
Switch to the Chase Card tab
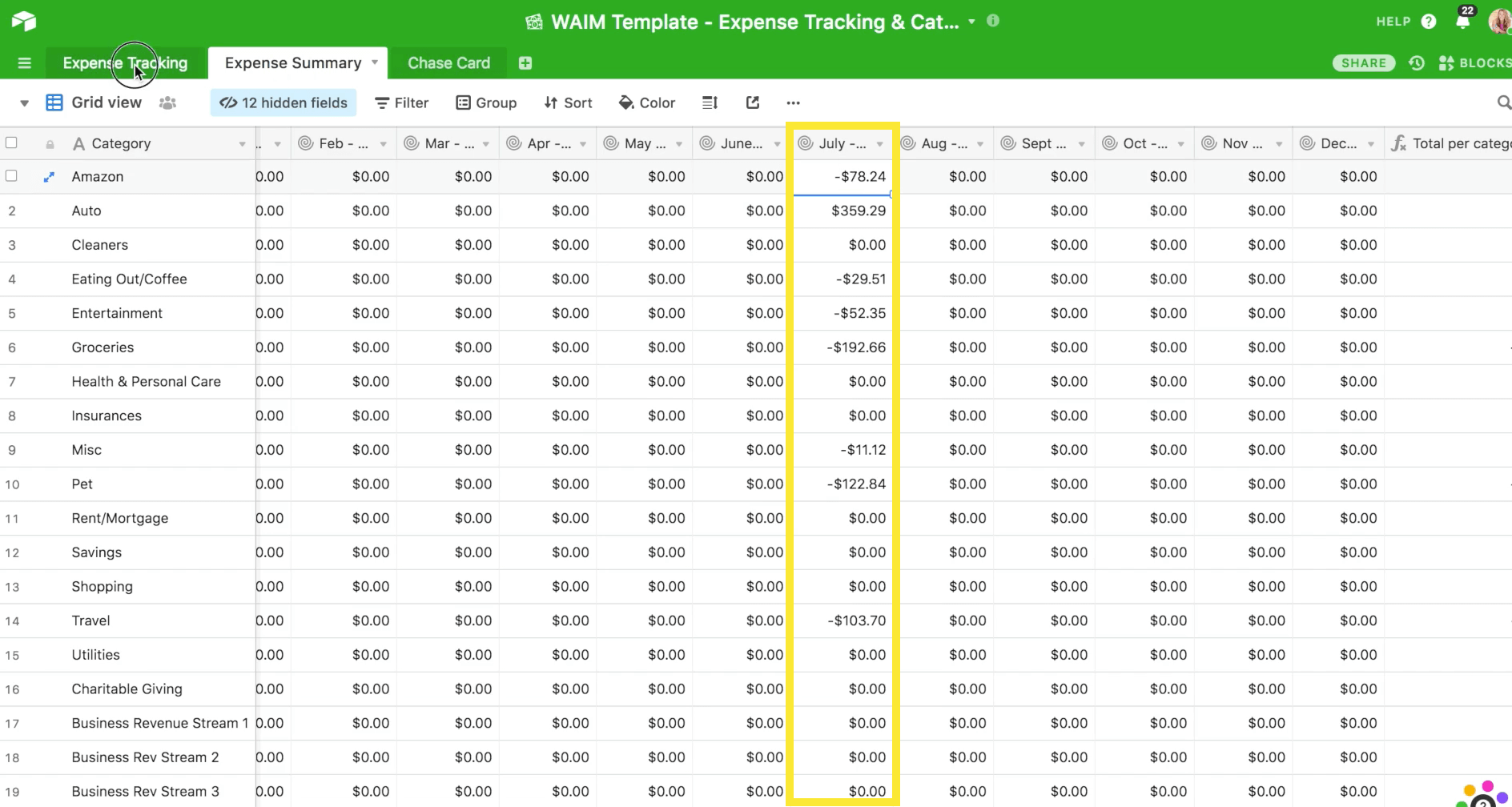tap(448, 63)
